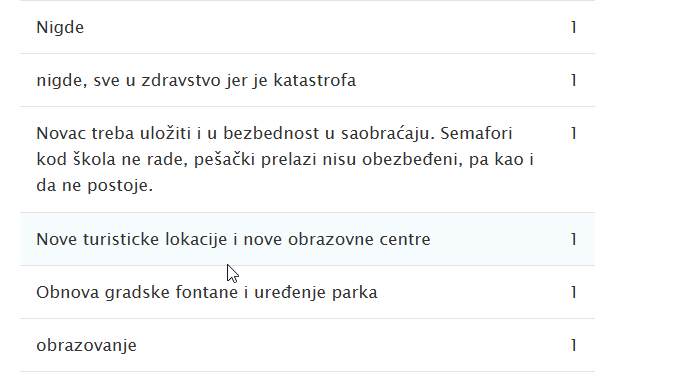Screen dimensions: 677x381
Task: Click the count next to "obrazovanje"
Action: tap(574, 346)
